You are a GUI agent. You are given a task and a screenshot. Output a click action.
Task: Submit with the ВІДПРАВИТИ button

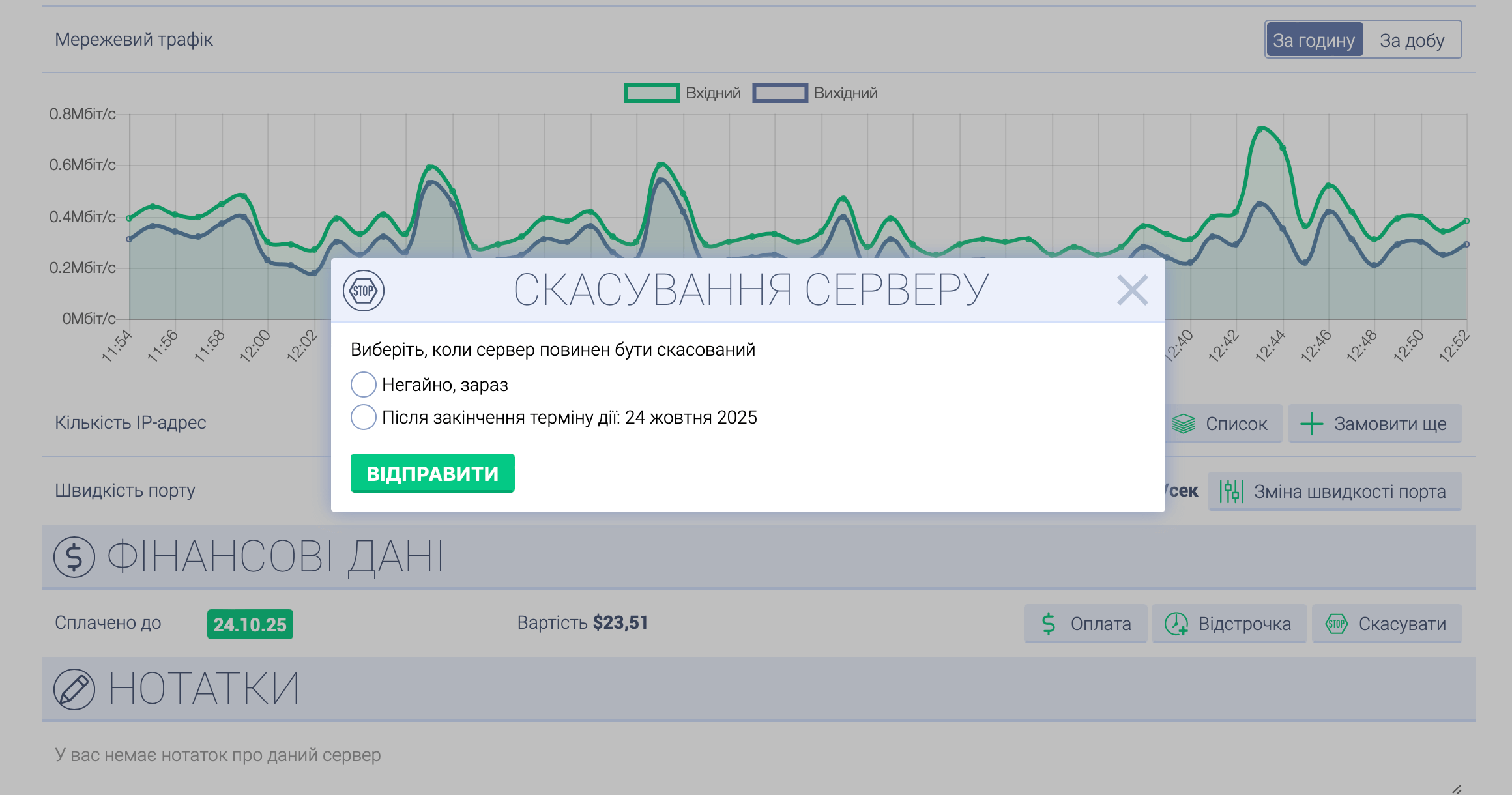[x=433, y=473]
